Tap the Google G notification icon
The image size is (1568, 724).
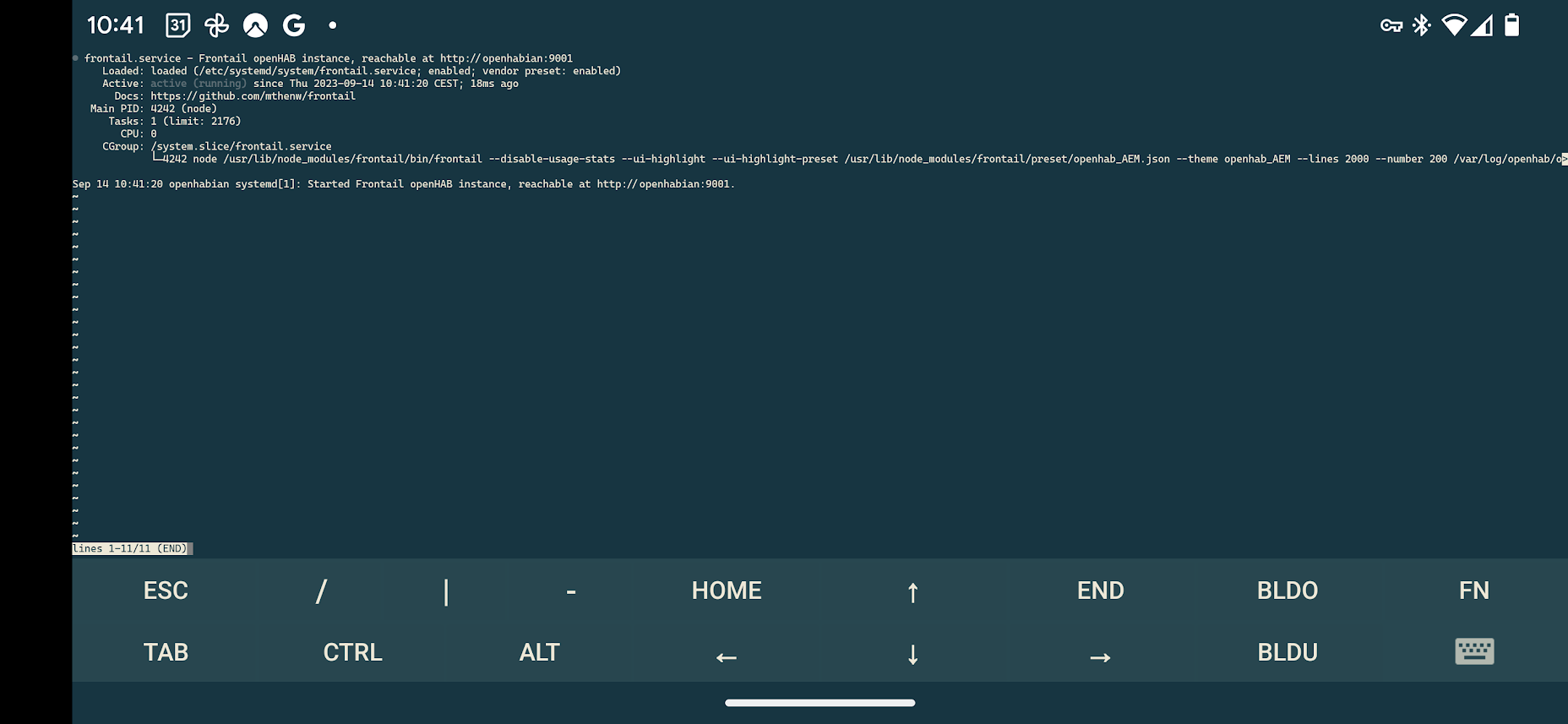(294, 25)
